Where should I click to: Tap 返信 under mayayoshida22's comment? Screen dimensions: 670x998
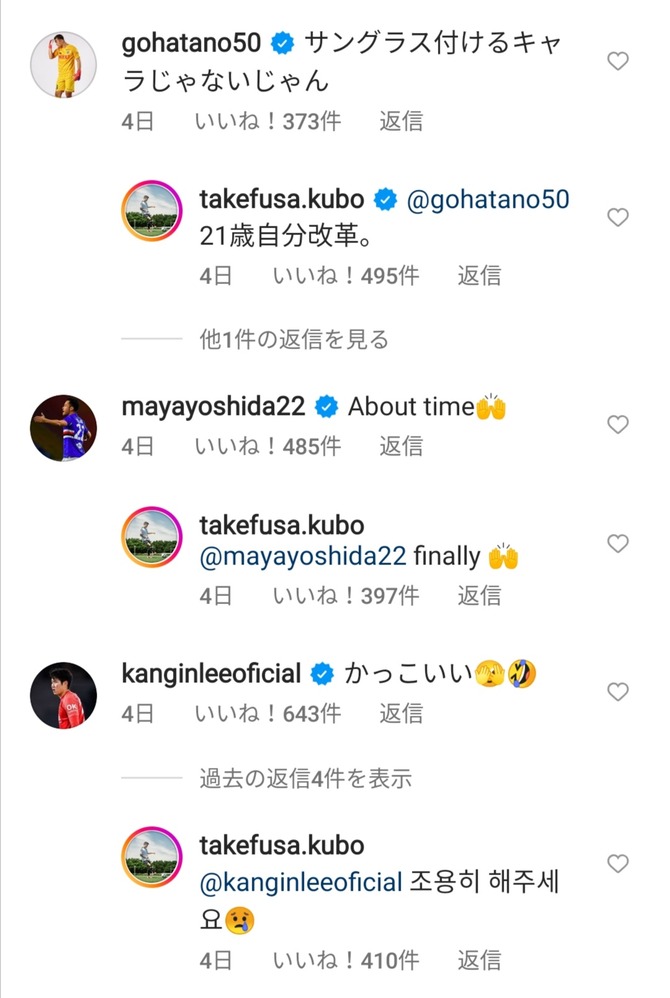(x=401, y=446)
